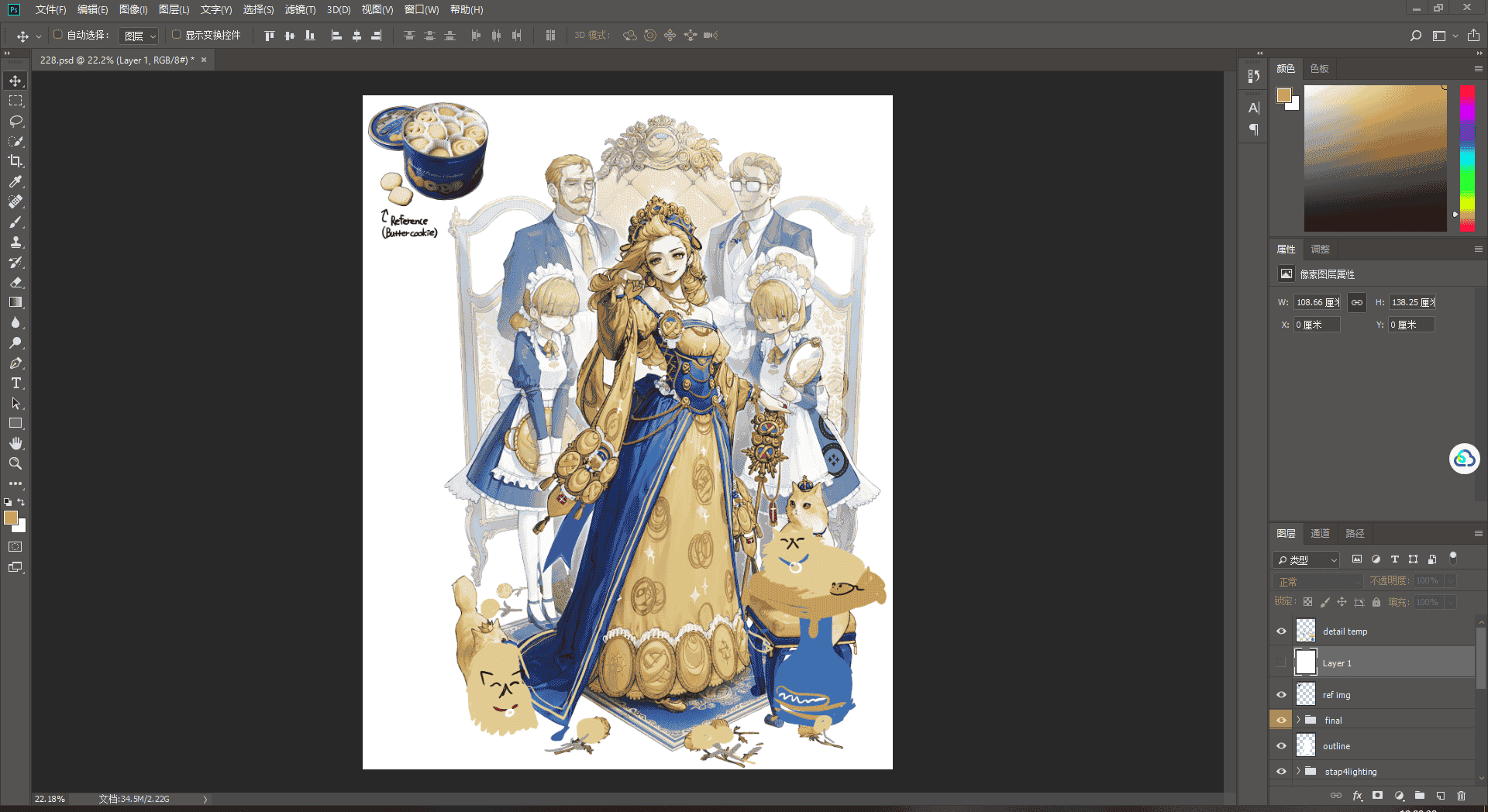Image resolution: width=1488 pixels, height=812 pixels.
Task: Open the 图层 auto-select dropdown
Action: click(139, 36)
